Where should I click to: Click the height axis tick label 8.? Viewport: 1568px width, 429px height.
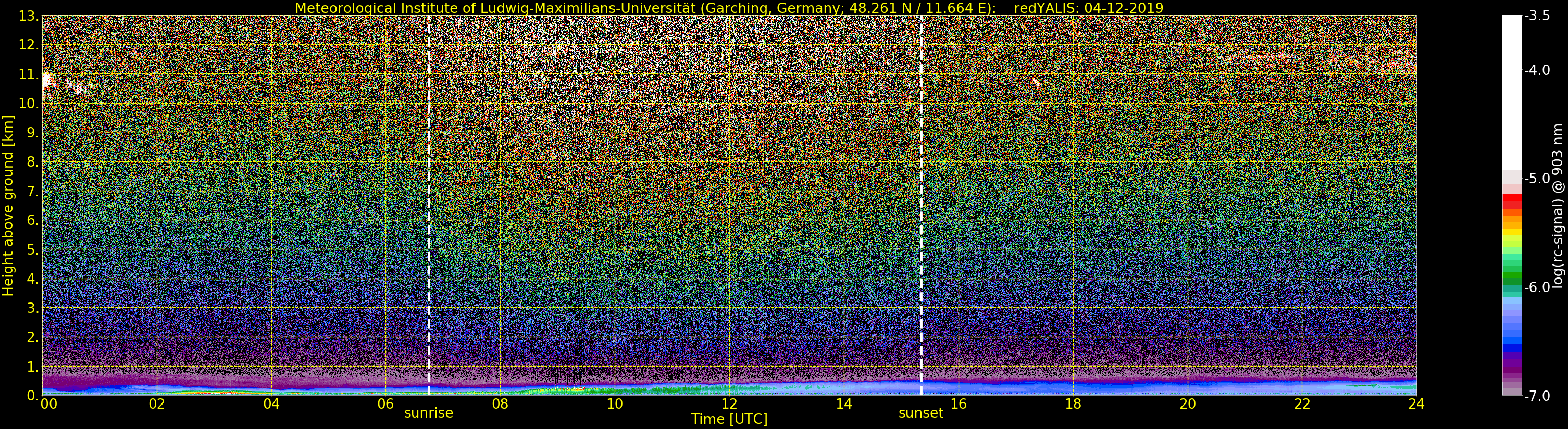pos(32,162)
